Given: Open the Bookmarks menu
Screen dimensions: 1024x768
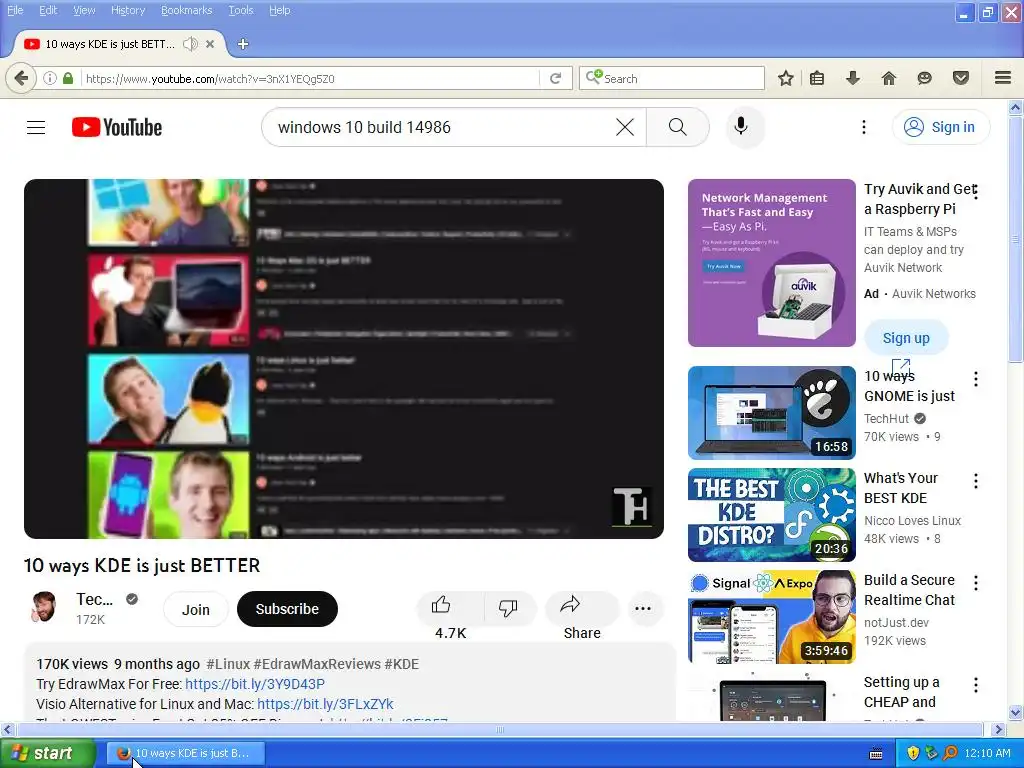Looking at the screenshot, I should pos(186,10).
